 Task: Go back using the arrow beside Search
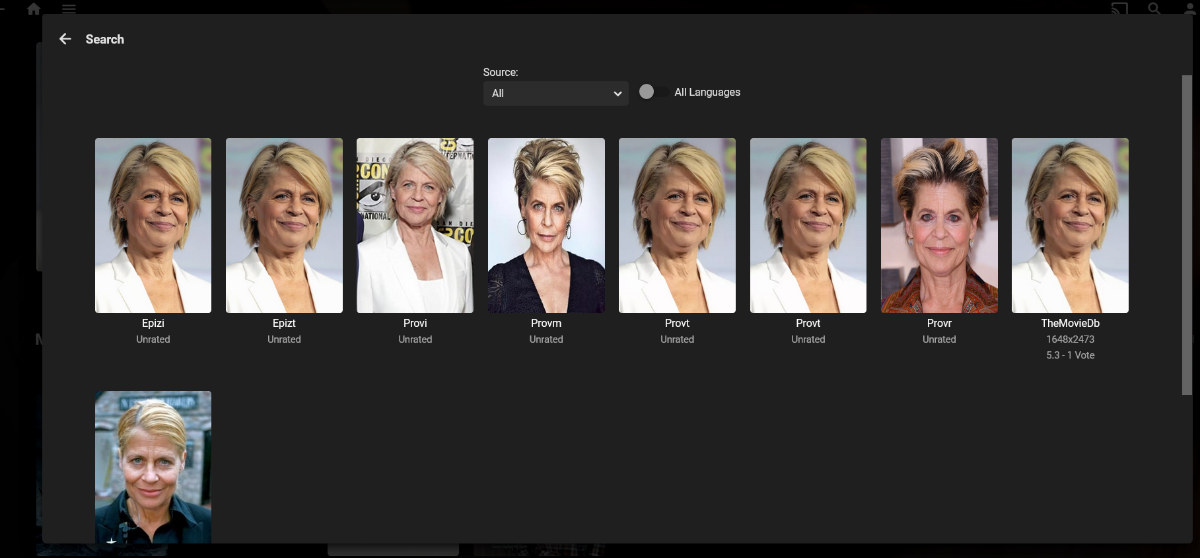coord(65,39)
